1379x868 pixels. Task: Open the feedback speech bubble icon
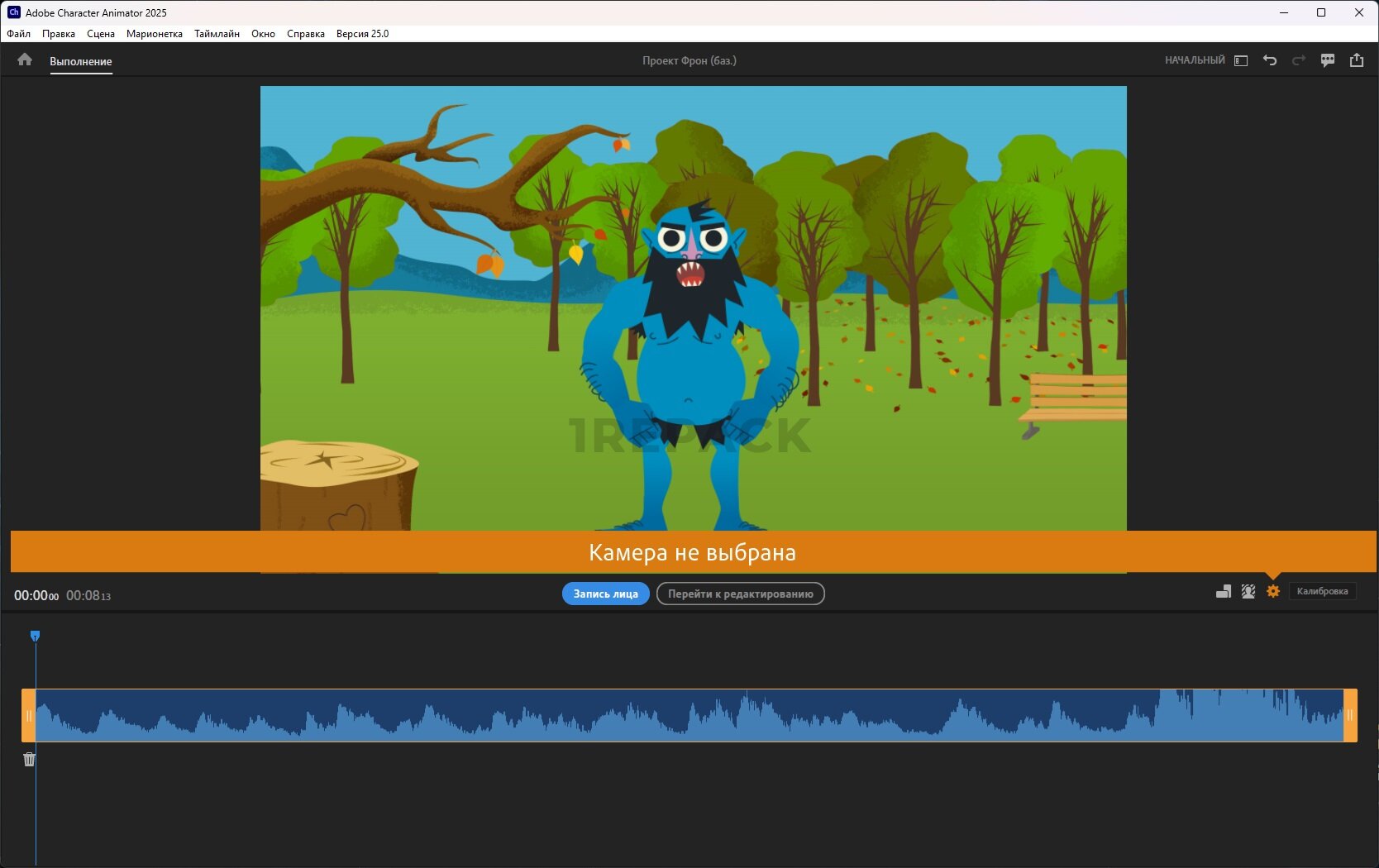[x=1328, y=60]
